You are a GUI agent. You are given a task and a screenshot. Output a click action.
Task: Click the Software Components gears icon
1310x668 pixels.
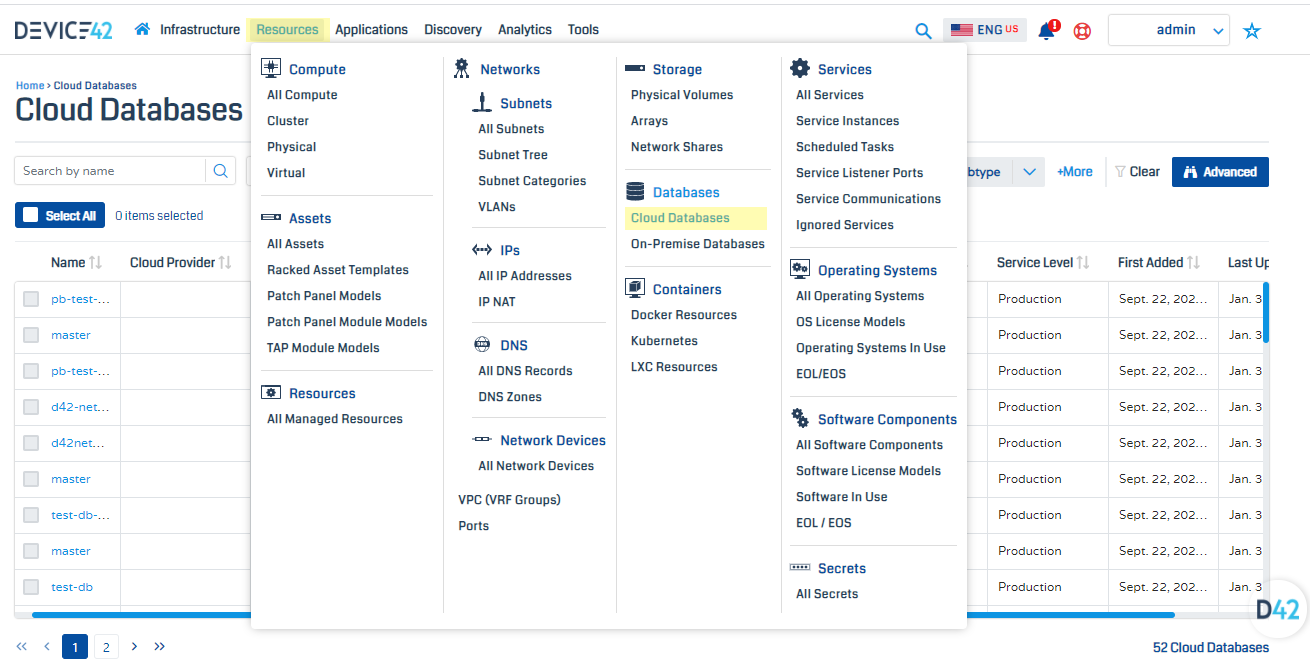coord(800,418)
